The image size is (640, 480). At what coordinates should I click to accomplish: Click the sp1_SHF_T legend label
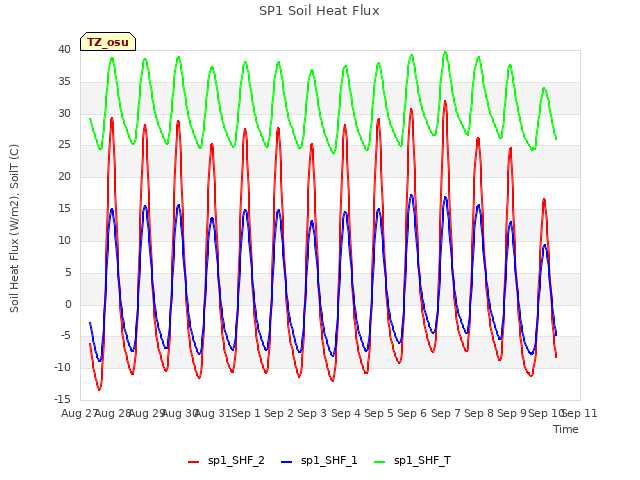tap(422, 460)
